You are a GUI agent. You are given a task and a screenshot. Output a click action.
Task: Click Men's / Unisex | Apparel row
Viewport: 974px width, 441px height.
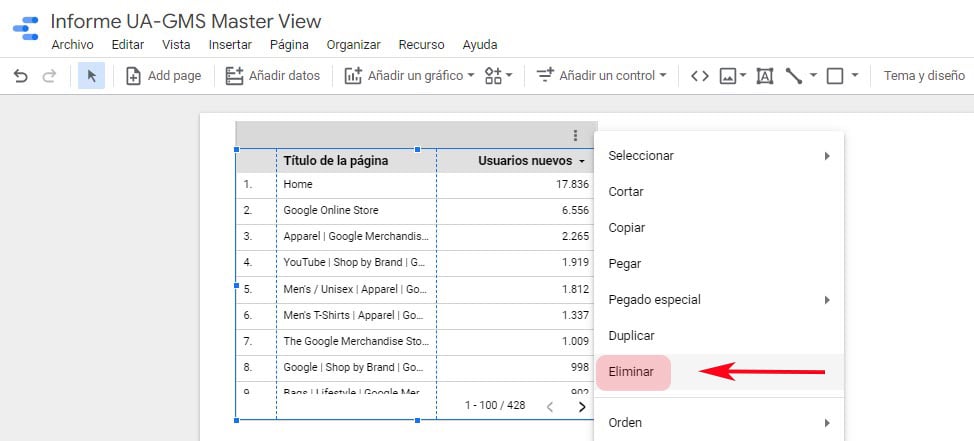pos(415,289)
